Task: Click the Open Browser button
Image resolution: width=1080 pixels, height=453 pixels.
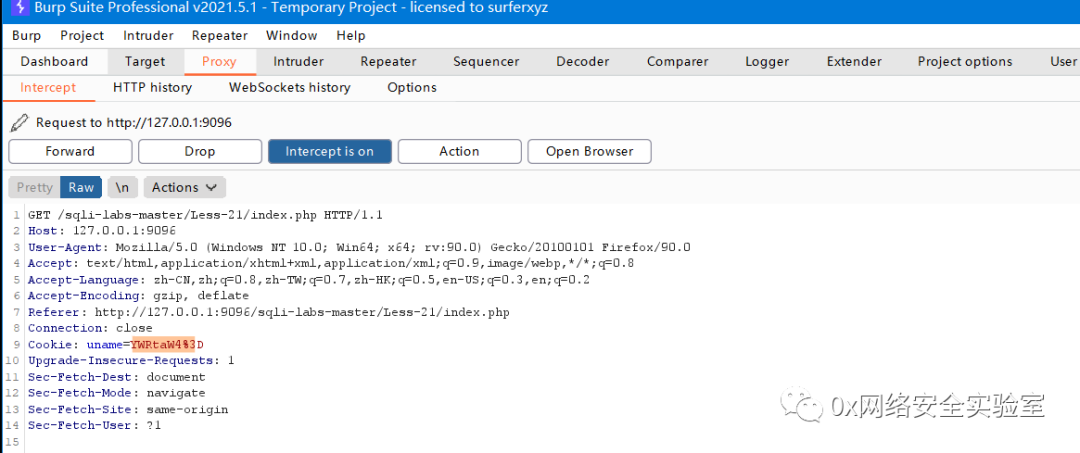Action: (x=589, y=151)
